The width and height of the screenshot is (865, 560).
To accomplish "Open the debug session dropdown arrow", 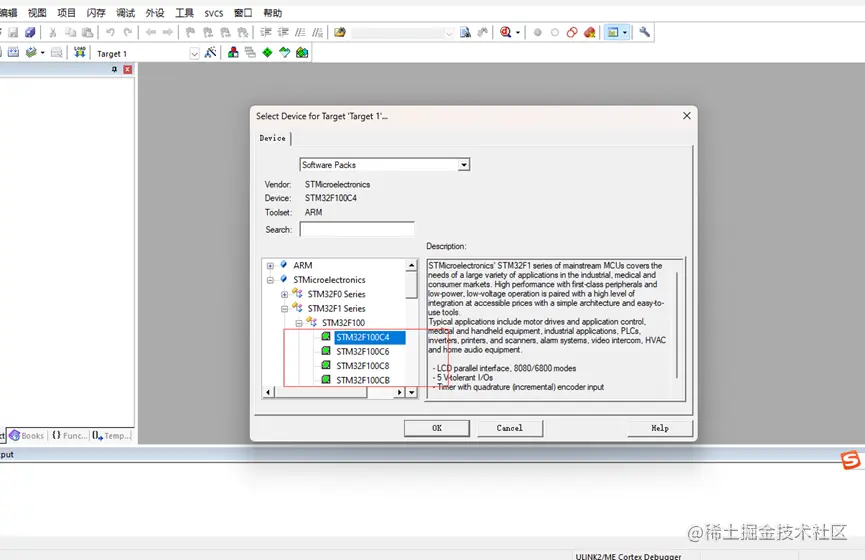I will click(x=517, y=33).
